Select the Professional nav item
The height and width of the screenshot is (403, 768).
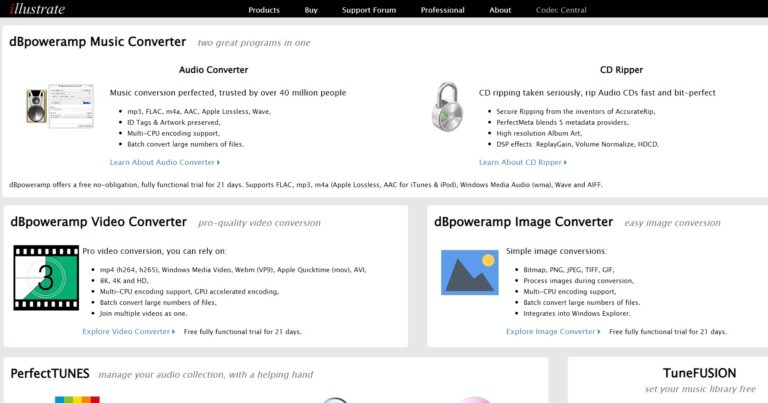(442, 10)
